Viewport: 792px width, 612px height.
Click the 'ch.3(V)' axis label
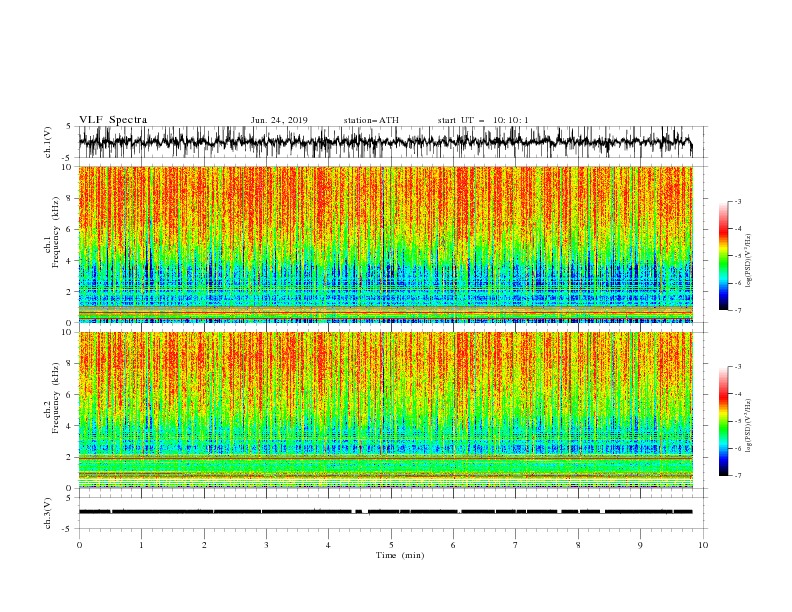48,513
